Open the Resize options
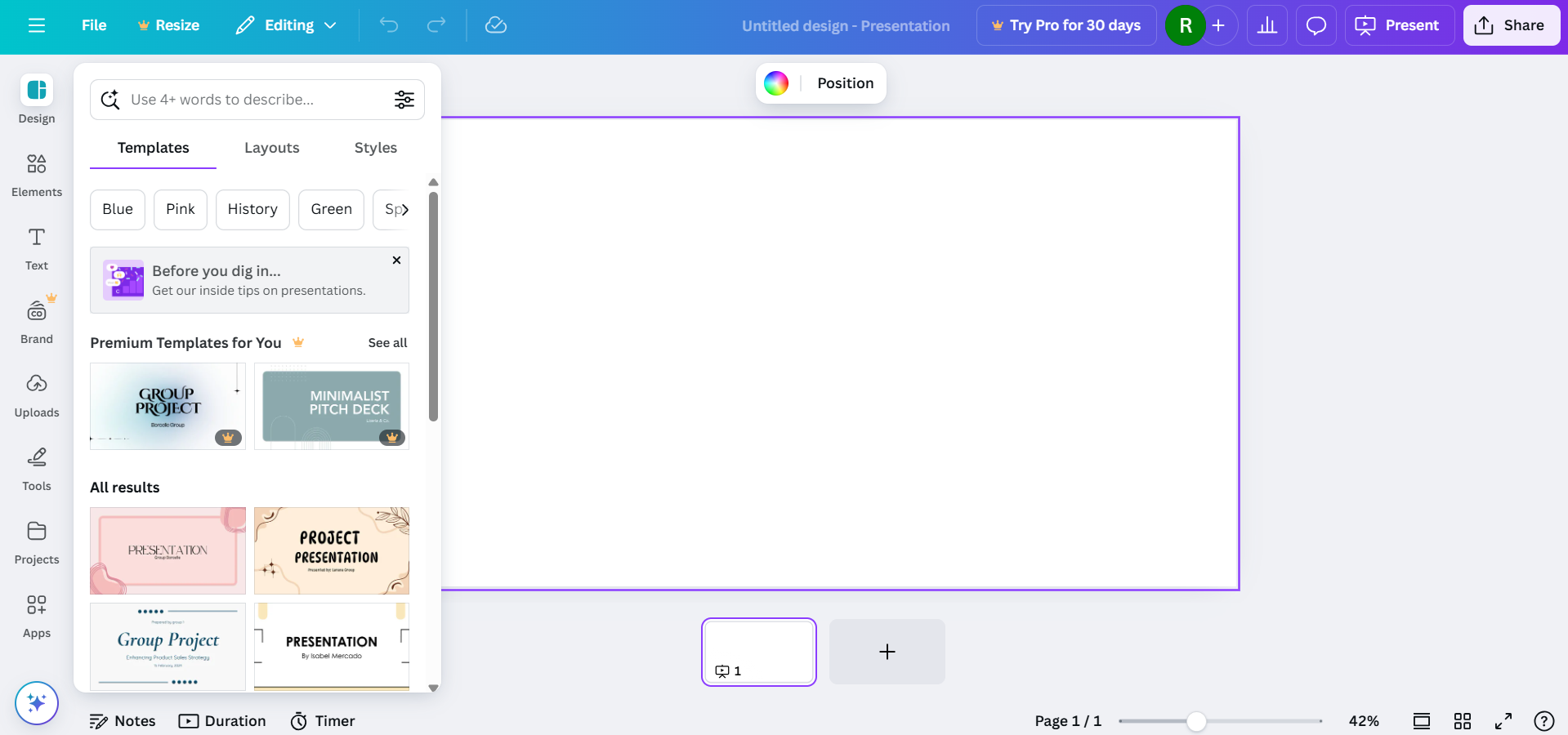The height and width of the screenshot is (735, 1568). click(168, 25)
